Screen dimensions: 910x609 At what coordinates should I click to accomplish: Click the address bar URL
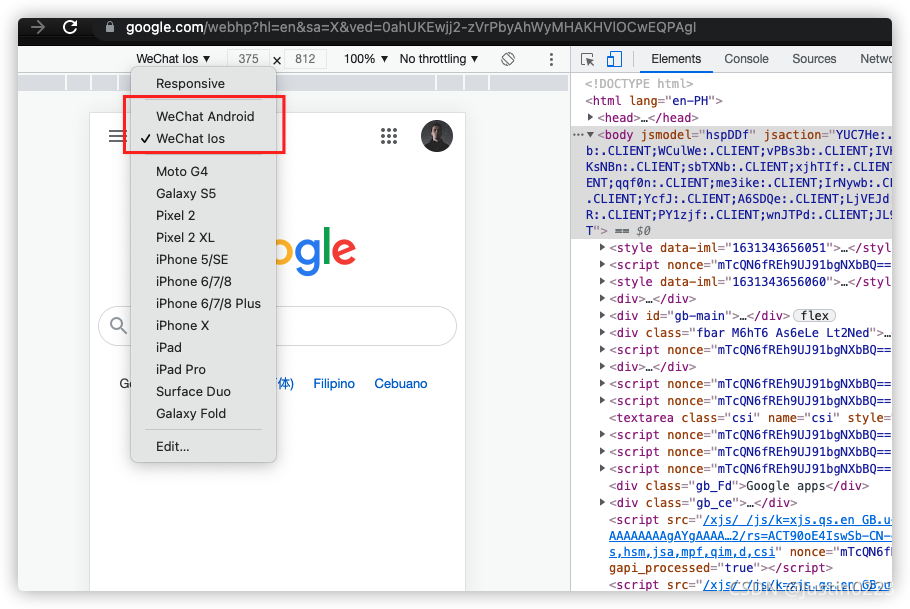(x=410, y=27)
